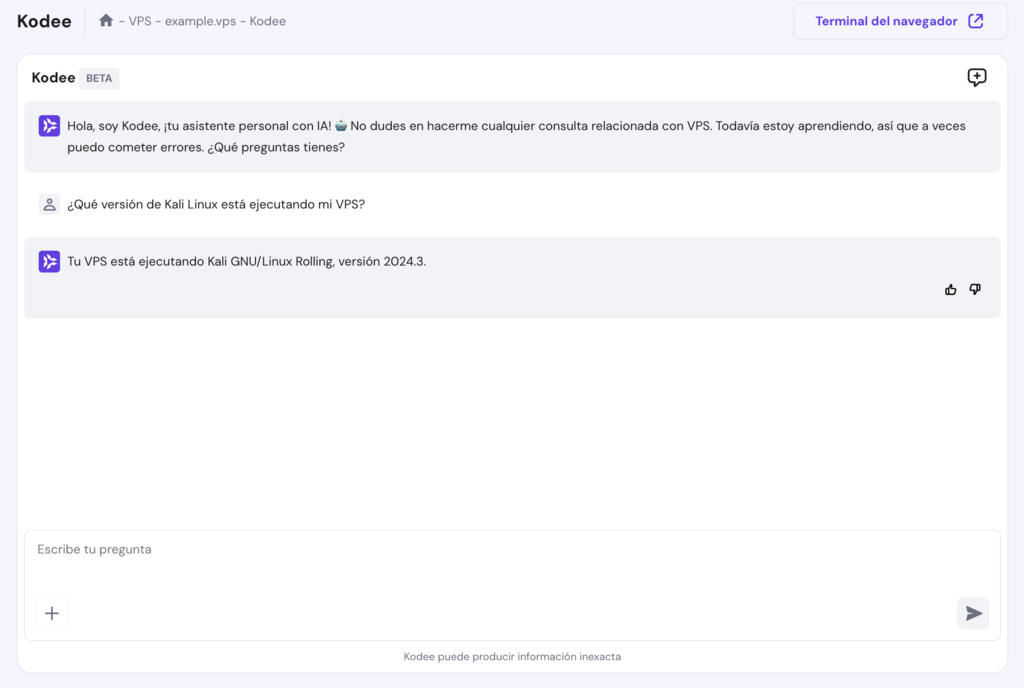Click the home icon in the breadcrumb
Screen dimensions: 1024x688
click(106, 21)
